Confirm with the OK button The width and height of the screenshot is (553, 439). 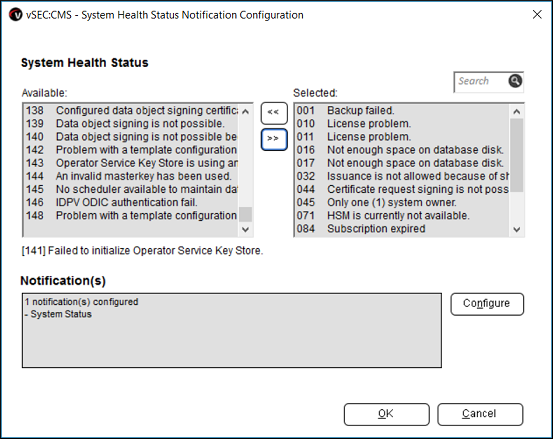point(387,414)
